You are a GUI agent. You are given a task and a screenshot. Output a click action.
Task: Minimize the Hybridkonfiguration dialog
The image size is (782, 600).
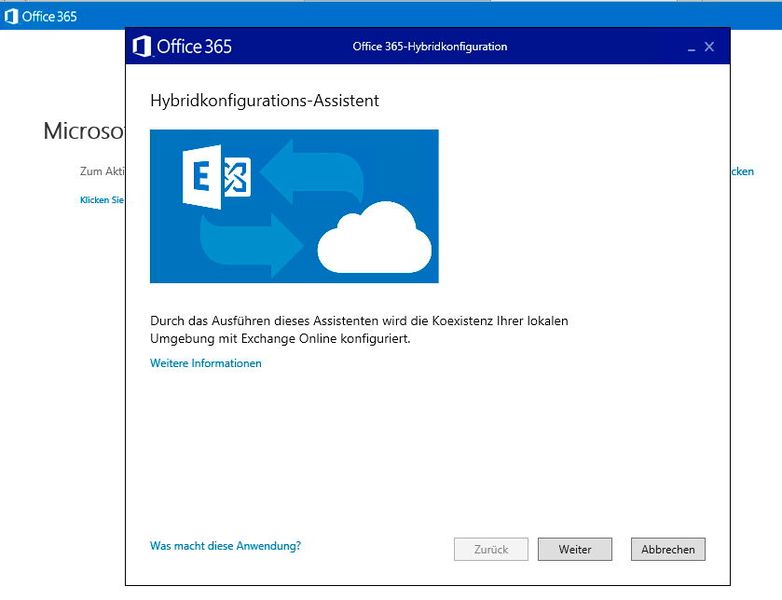point(690,47)
